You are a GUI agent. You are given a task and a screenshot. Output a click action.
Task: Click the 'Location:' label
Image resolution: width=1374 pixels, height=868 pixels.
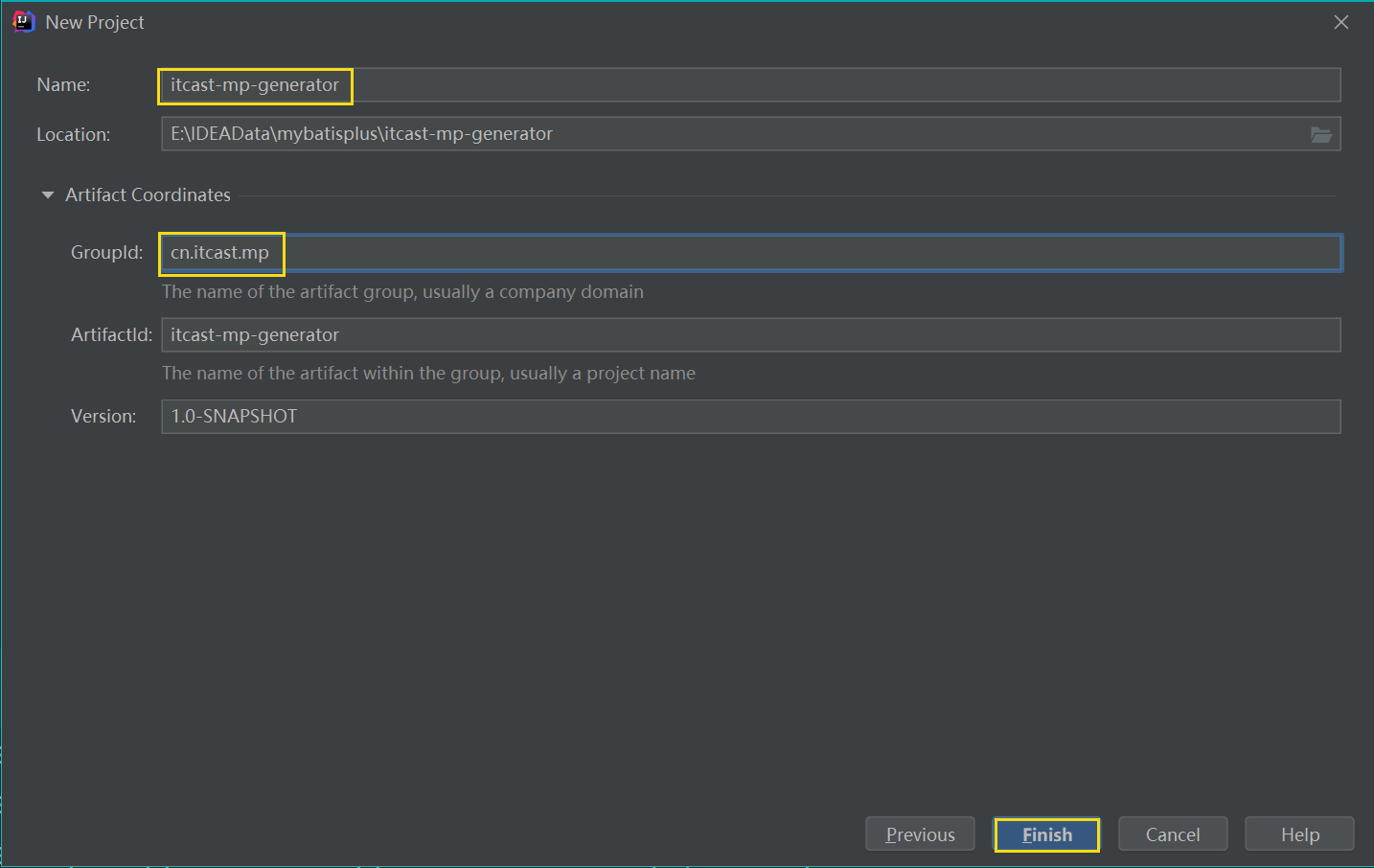pos(73,134)
